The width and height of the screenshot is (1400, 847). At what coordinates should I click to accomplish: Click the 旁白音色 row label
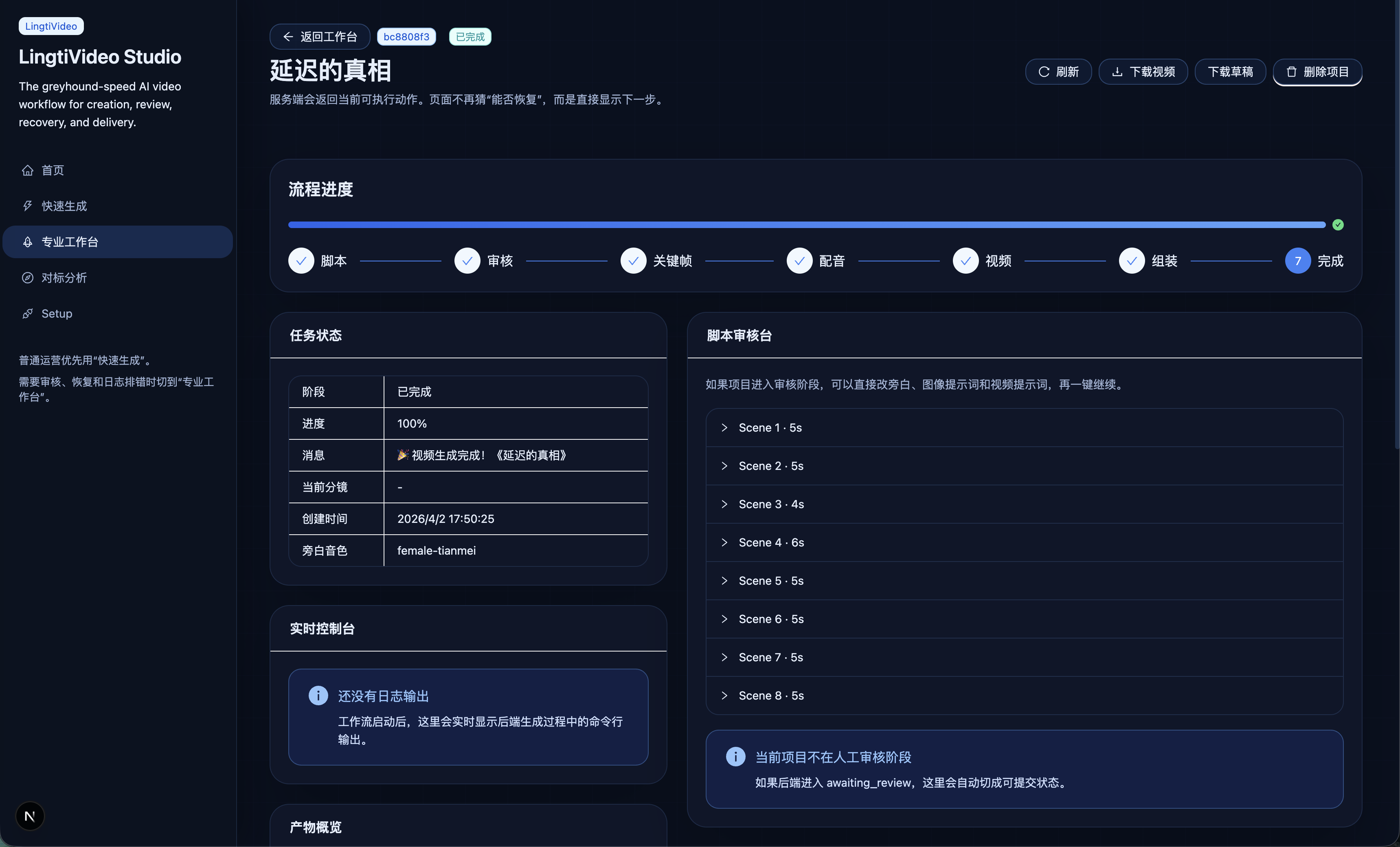coord(325,551)
